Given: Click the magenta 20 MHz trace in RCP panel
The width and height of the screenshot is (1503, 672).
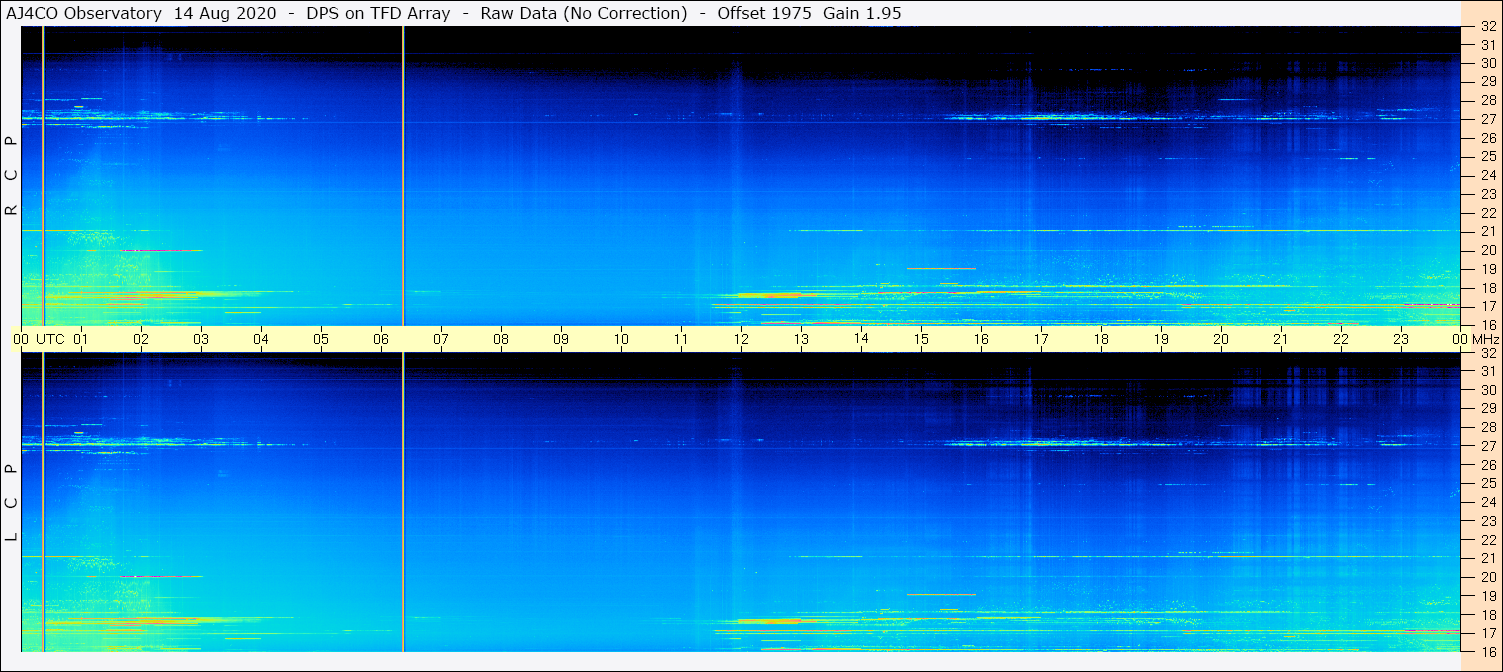Looking at the screenshot, I should (x=160, y=250).
